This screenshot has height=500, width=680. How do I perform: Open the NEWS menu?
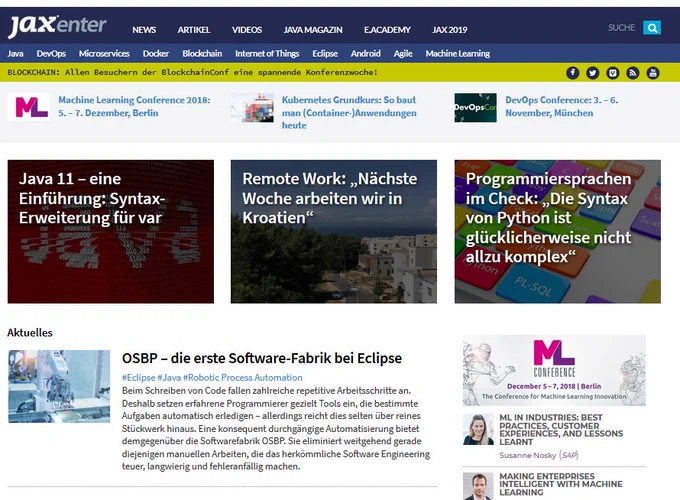[144, 30]
